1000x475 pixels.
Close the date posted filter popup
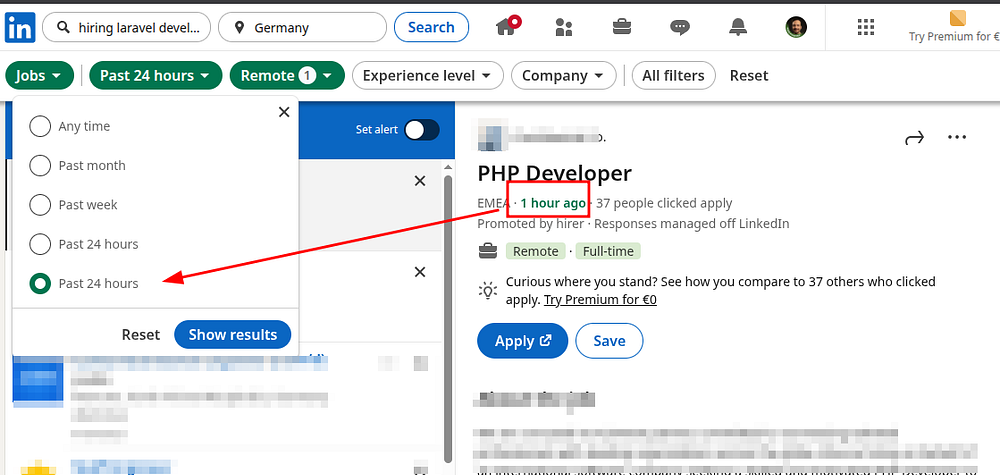[284, 112]
